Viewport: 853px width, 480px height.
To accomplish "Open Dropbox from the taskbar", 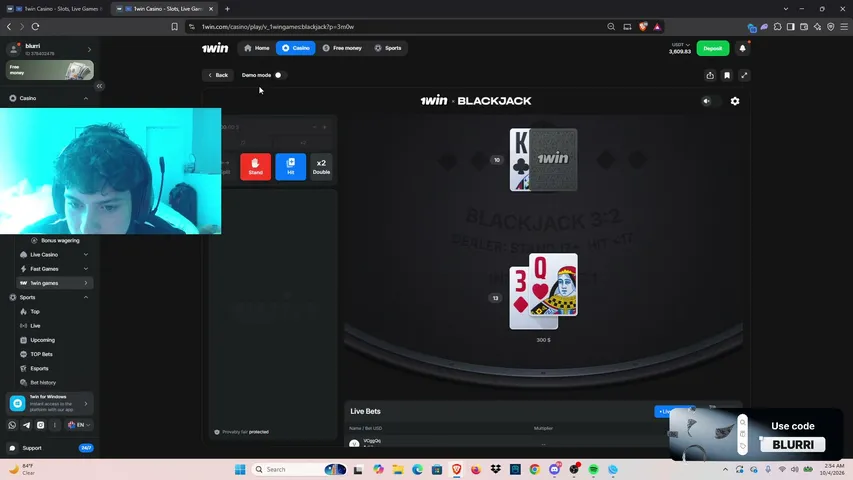I will (496, 470).
